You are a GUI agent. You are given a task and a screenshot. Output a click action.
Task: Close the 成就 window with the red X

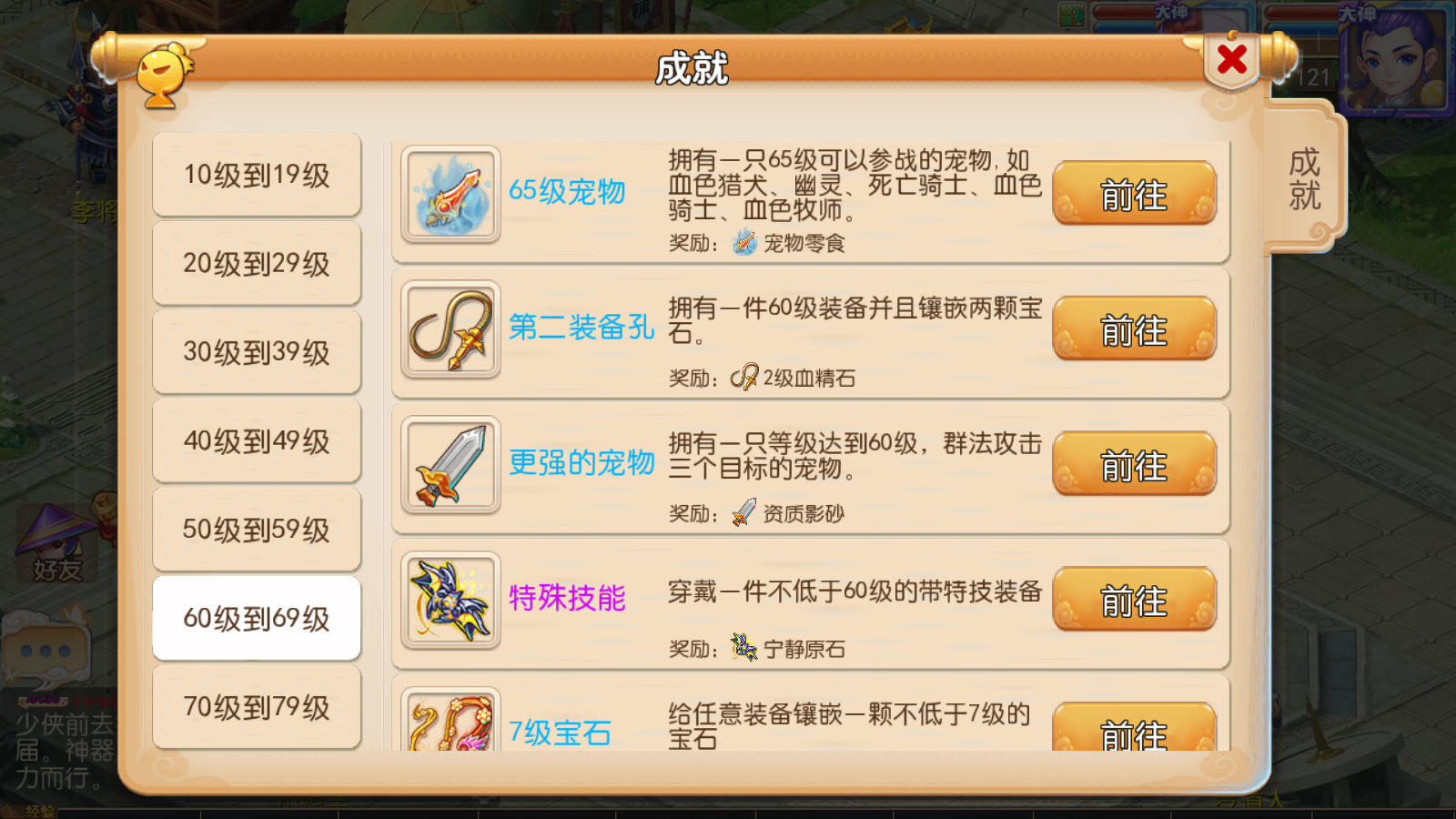(x=1232, y=60)
